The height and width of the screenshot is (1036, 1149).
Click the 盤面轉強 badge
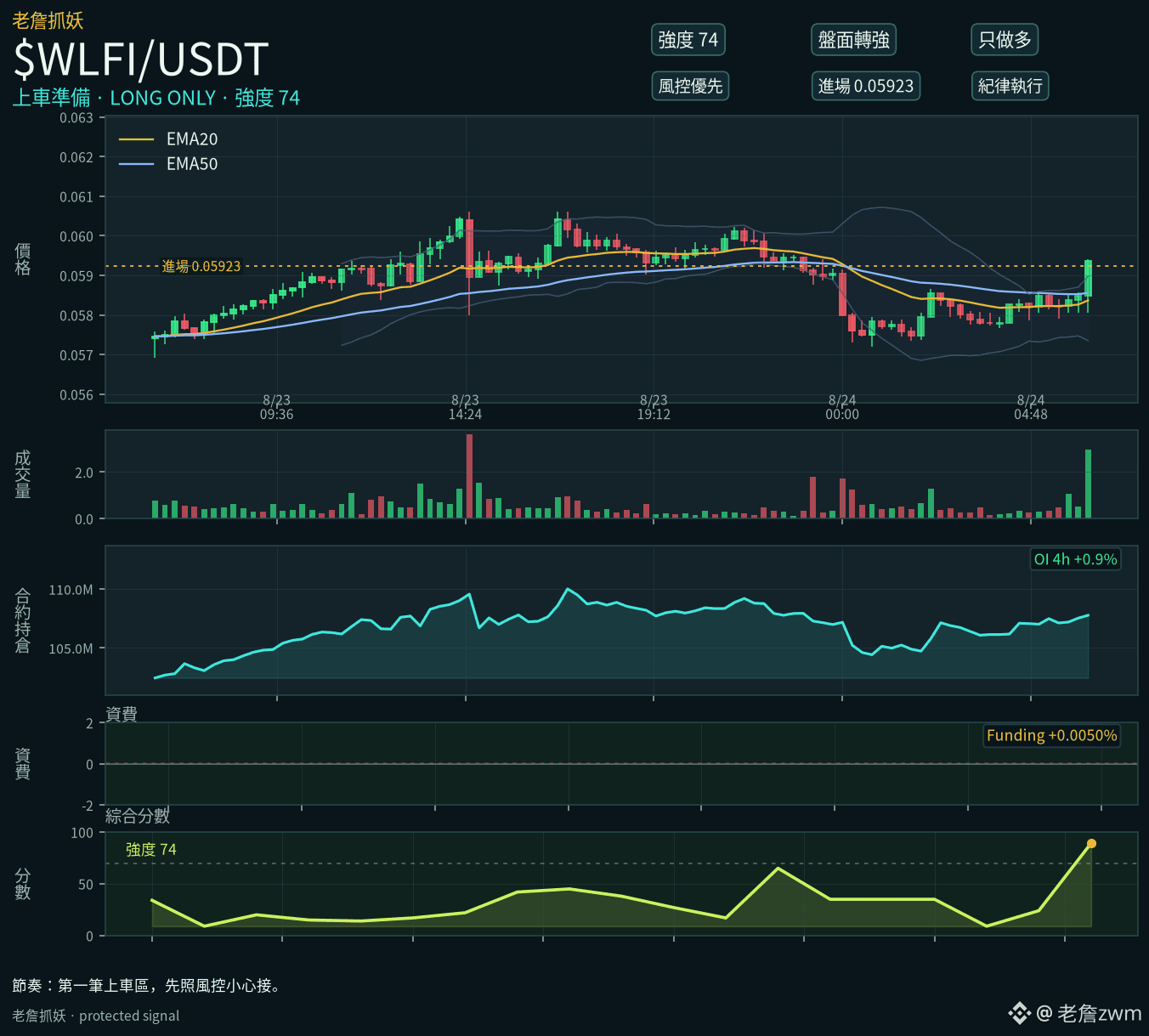click(x=853, y=40)
